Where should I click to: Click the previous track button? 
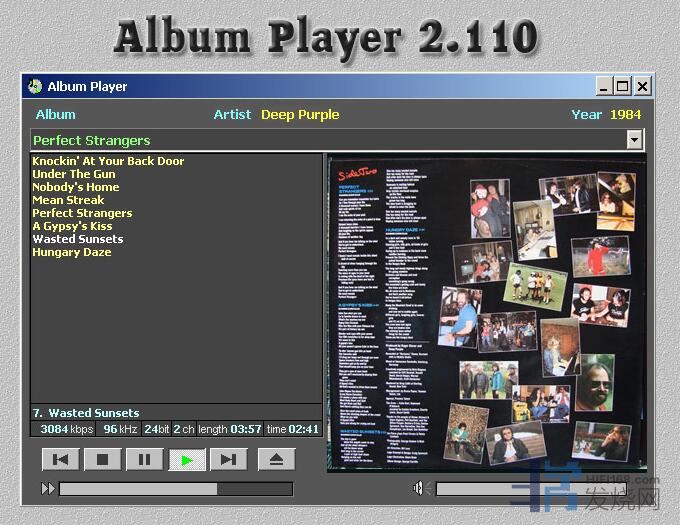point(61,460)
